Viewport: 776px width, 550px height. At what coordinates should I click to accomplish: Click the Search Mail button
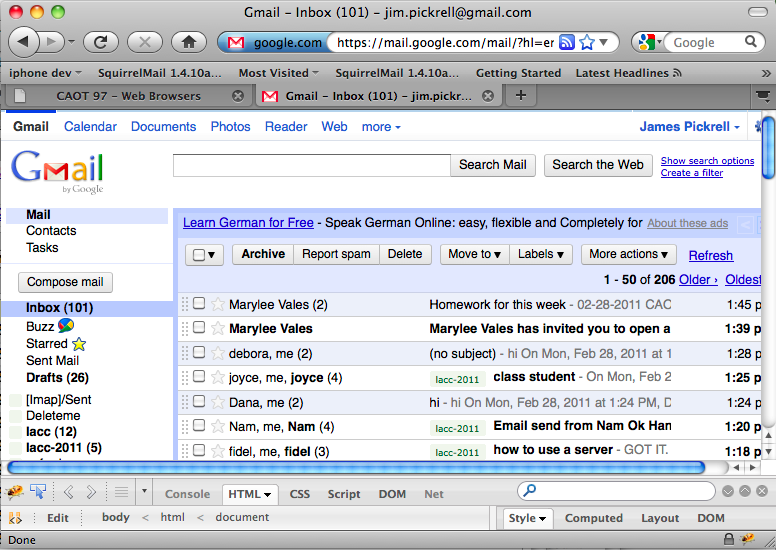pyautogui.click(x=493, y=165)
